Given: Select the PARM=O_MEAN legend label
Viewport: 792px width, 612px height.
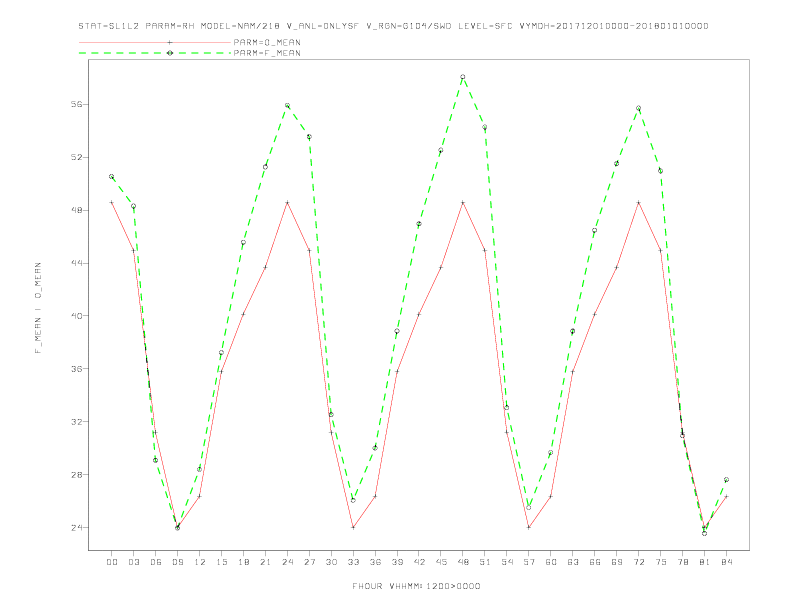Looking at the screenshot, I should [x=267, y=42].
